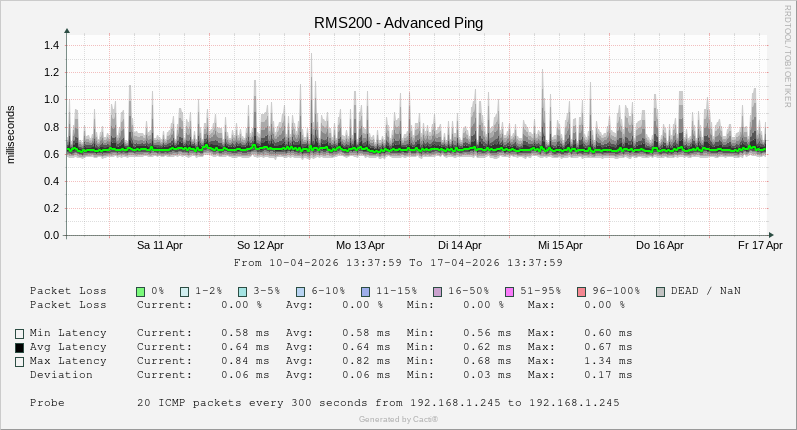Click the graph title RMS200 - Advanced Ping
Screen dimensions: 797x430
point(398,23)
